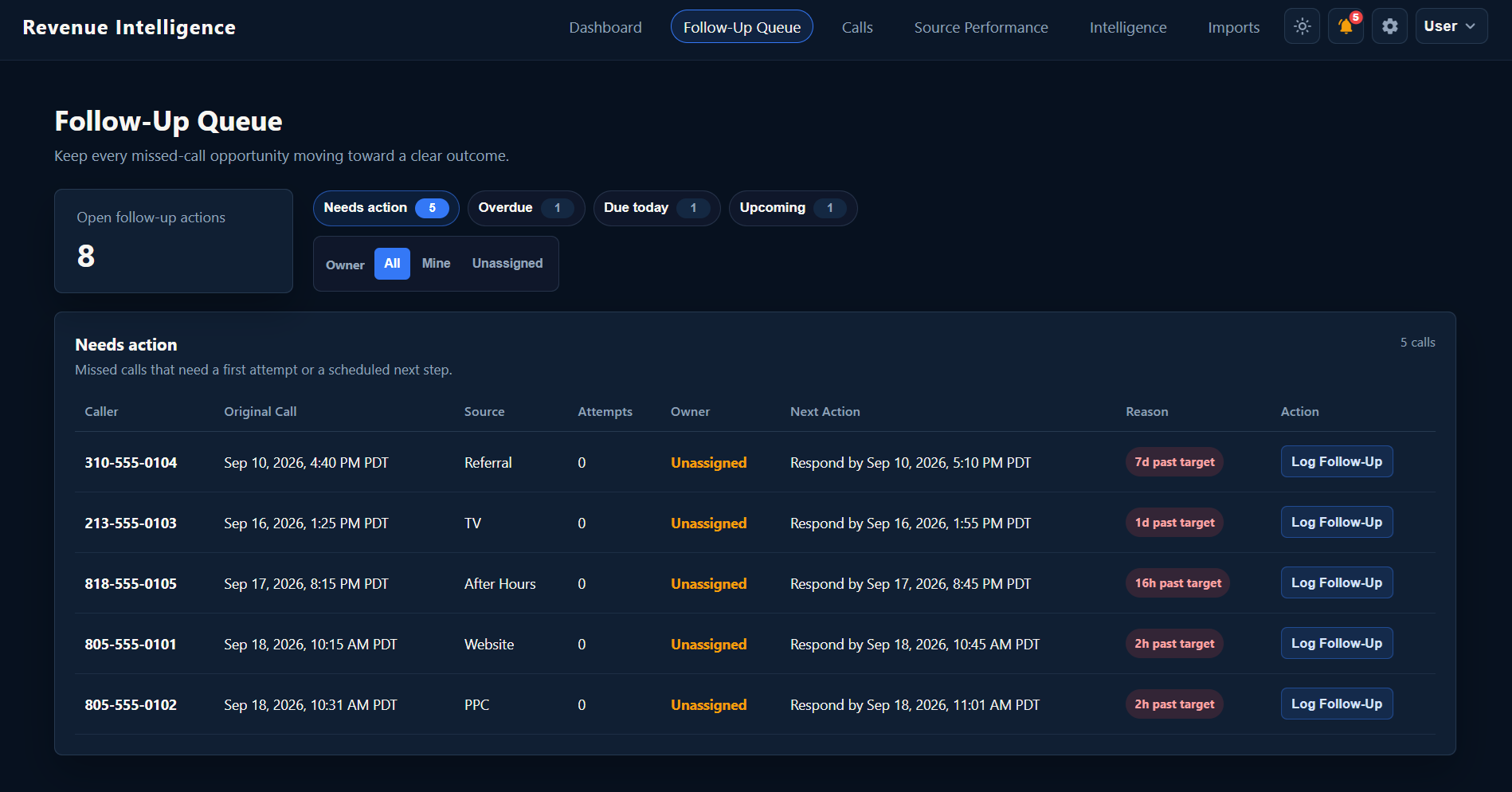Image resolution: width=1512 pixels, height=792 pixels.
Task: Set Owner filter to Unassigned
Action: tap(507, 264)
